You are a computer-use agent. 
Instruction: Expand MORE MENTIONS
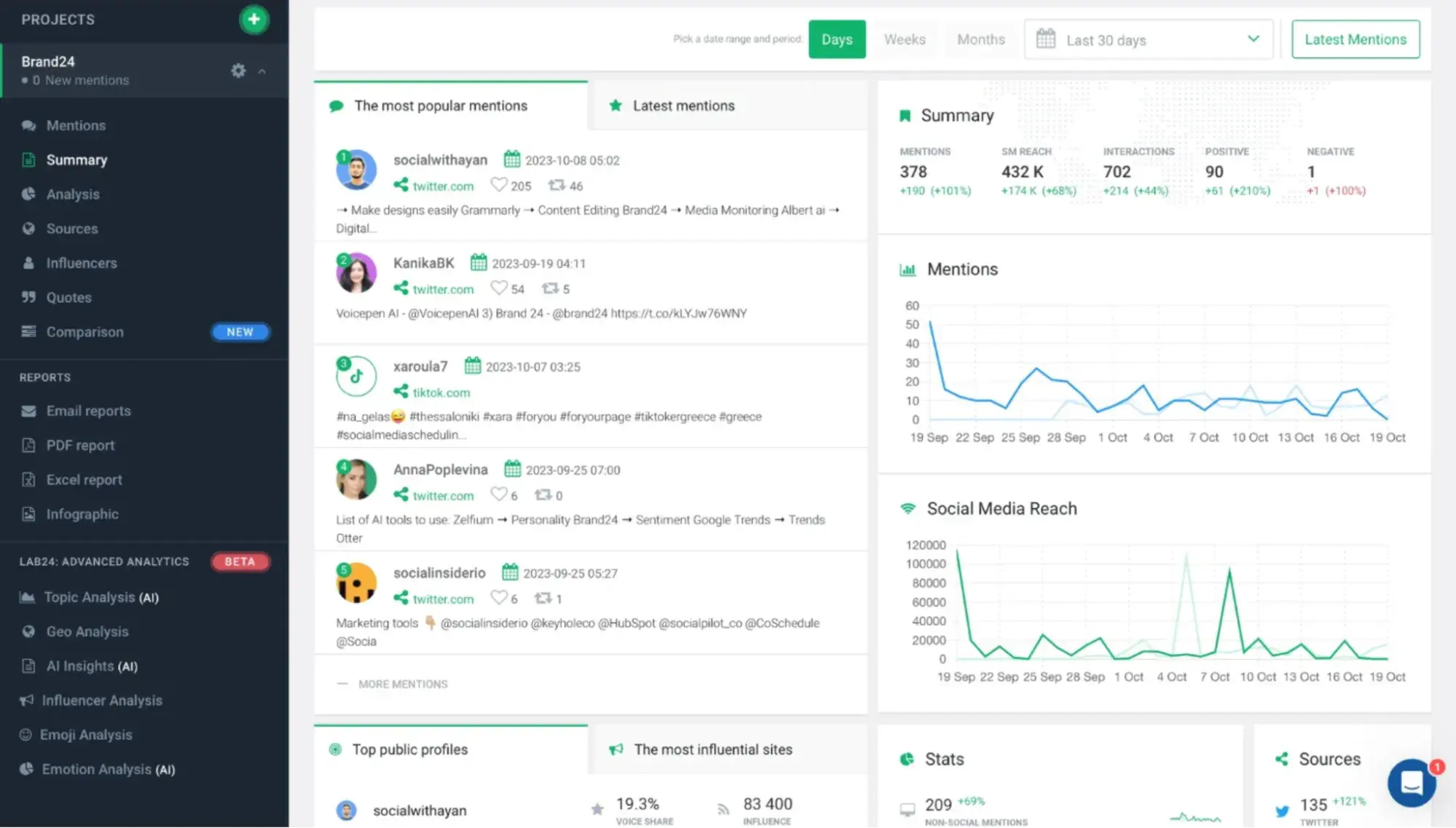tap(403, 685)
